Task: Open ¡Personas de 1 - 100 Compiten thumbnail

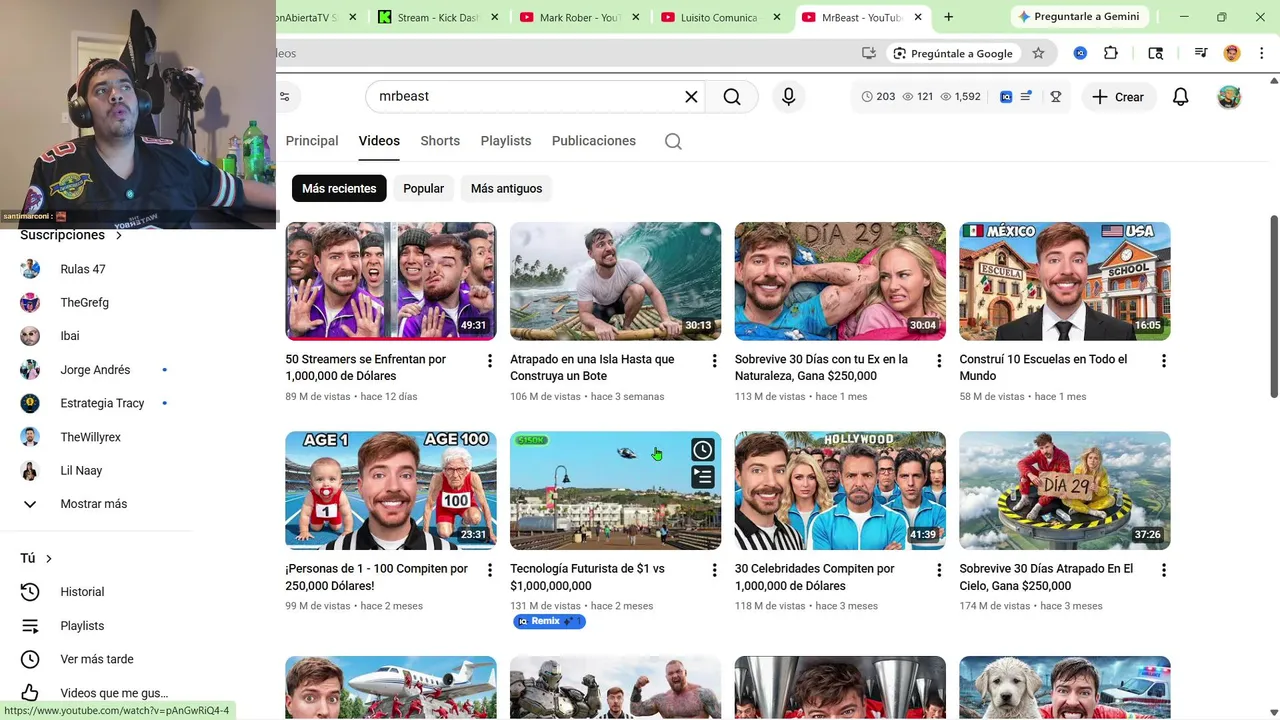Action: (x=391, y=491)
